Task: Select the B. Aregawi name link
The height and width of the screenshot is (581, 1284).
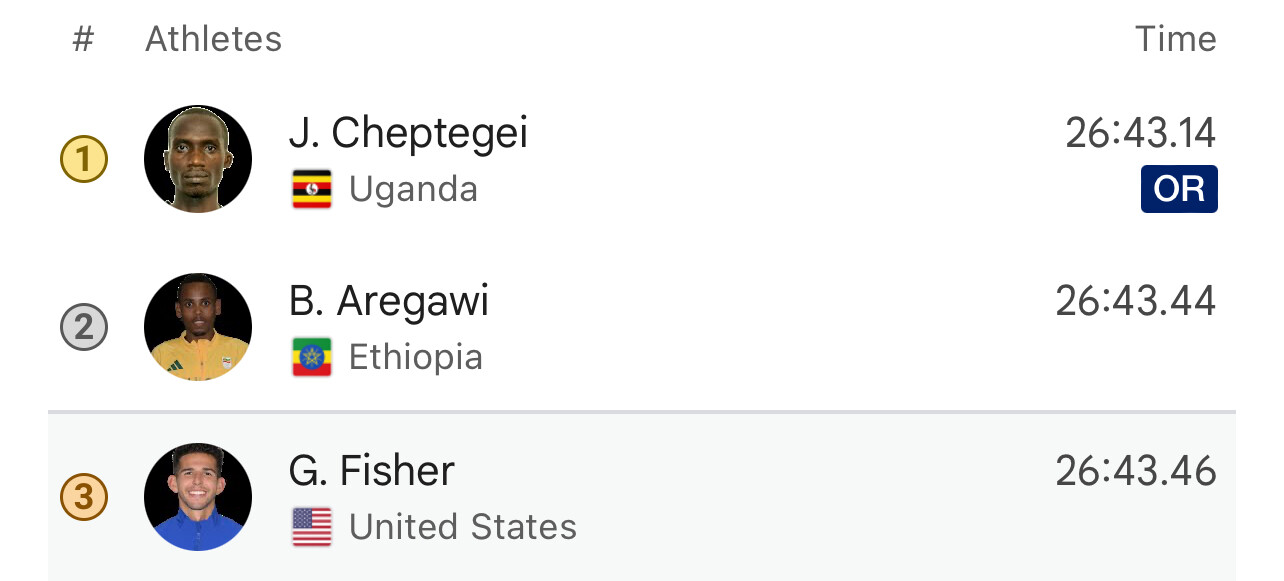Action: point(389,301)
